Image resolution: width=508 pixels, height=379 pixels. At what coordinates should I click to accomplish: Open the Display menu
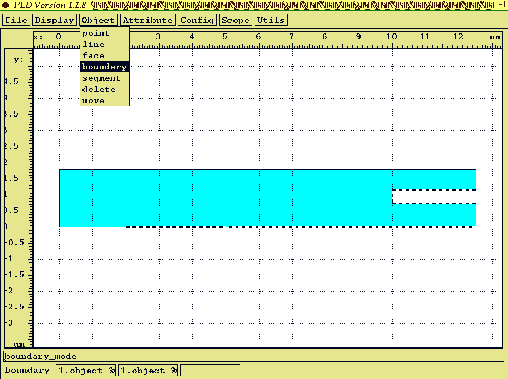(55, 20)
